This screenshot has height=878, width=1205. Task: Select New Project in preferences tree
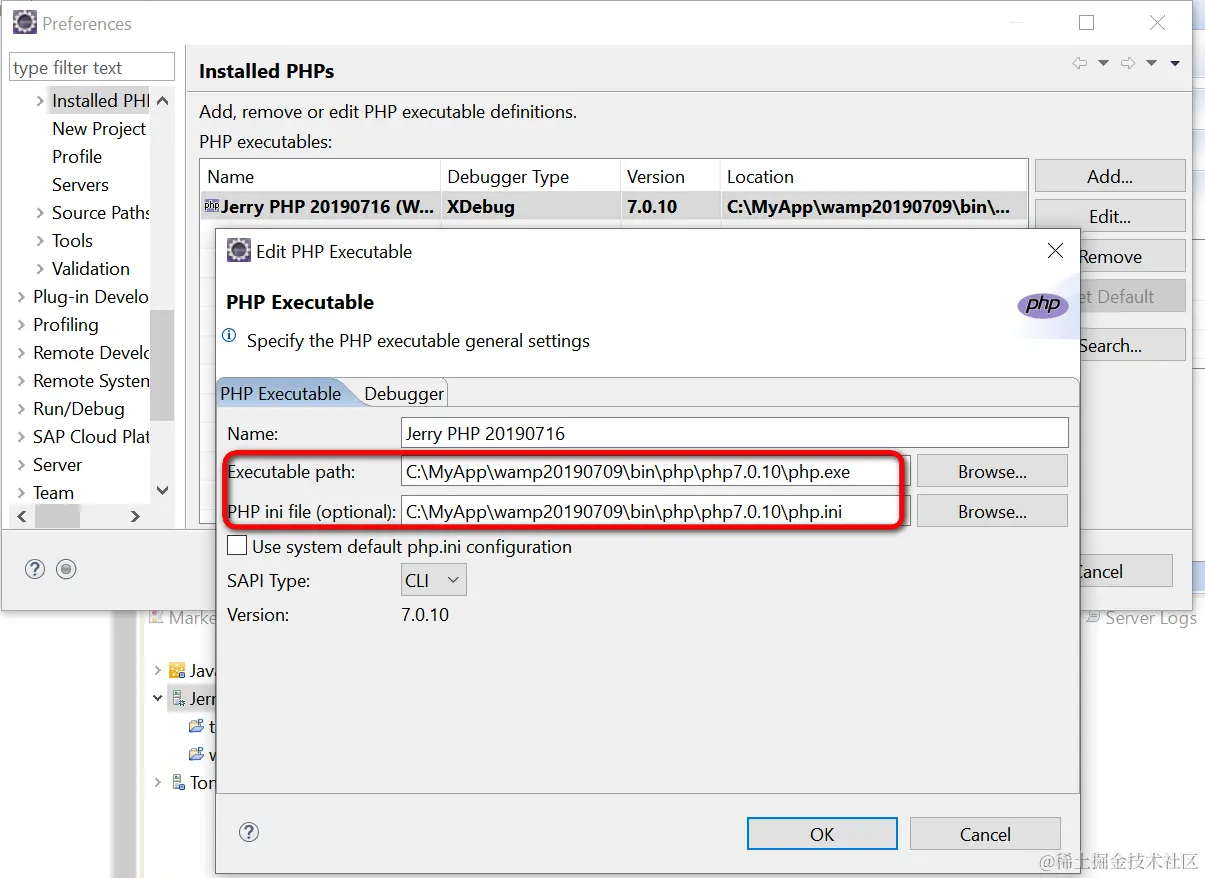click(x=99, y=128)
